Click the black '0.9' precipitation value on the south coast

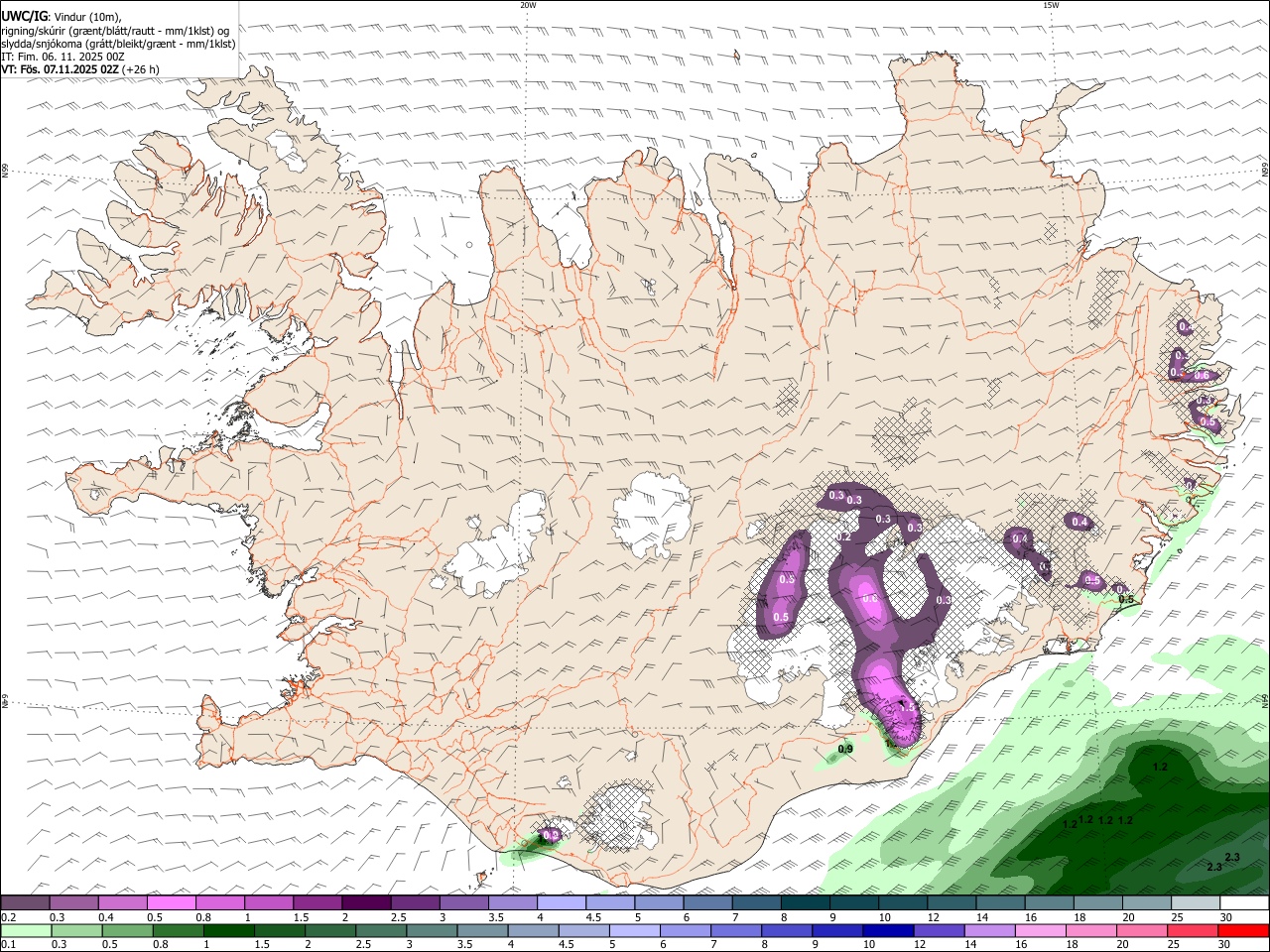[x=845, y=749]
